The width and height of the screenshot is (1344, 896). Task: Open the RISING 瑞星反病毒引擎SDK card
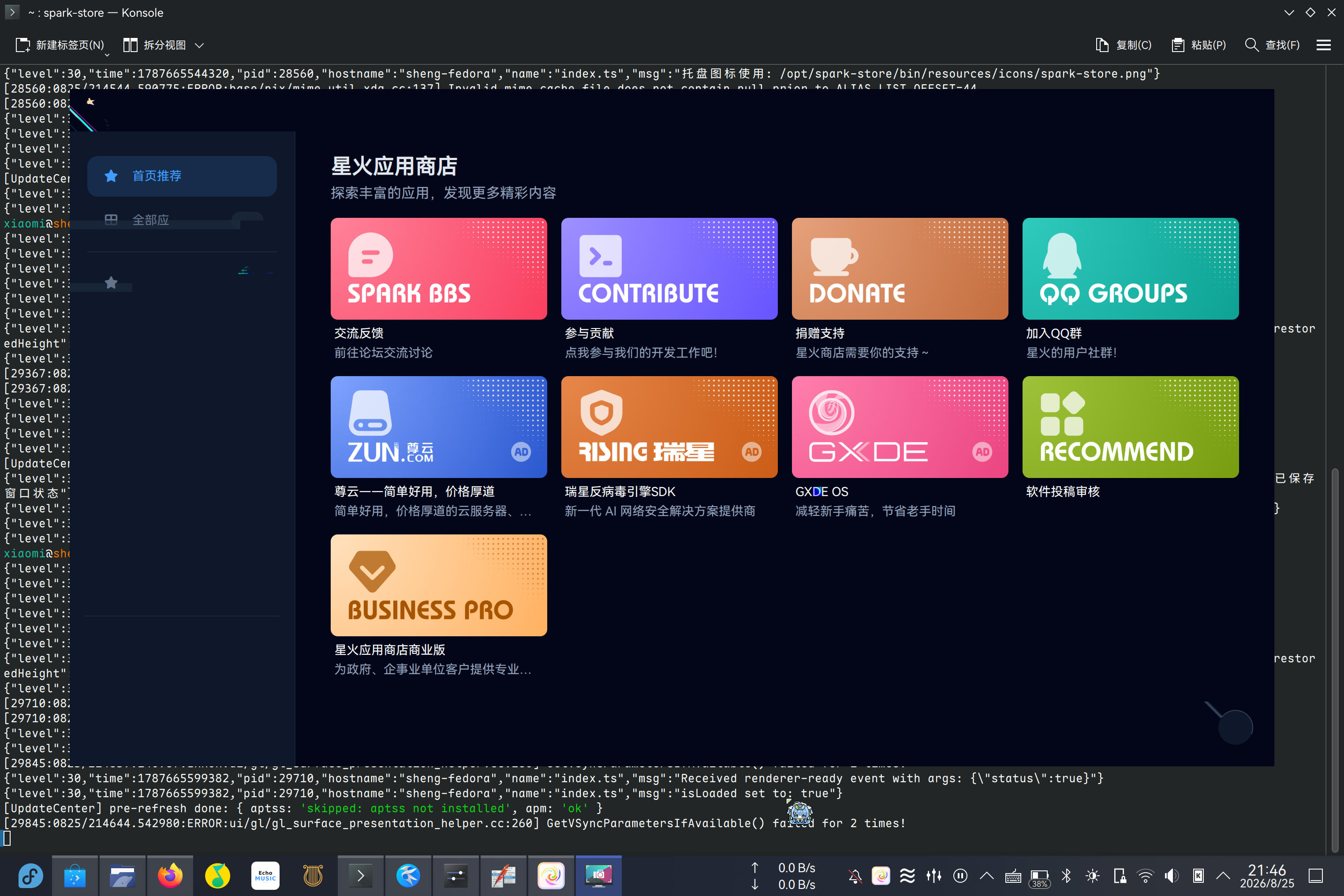(669, 447)
